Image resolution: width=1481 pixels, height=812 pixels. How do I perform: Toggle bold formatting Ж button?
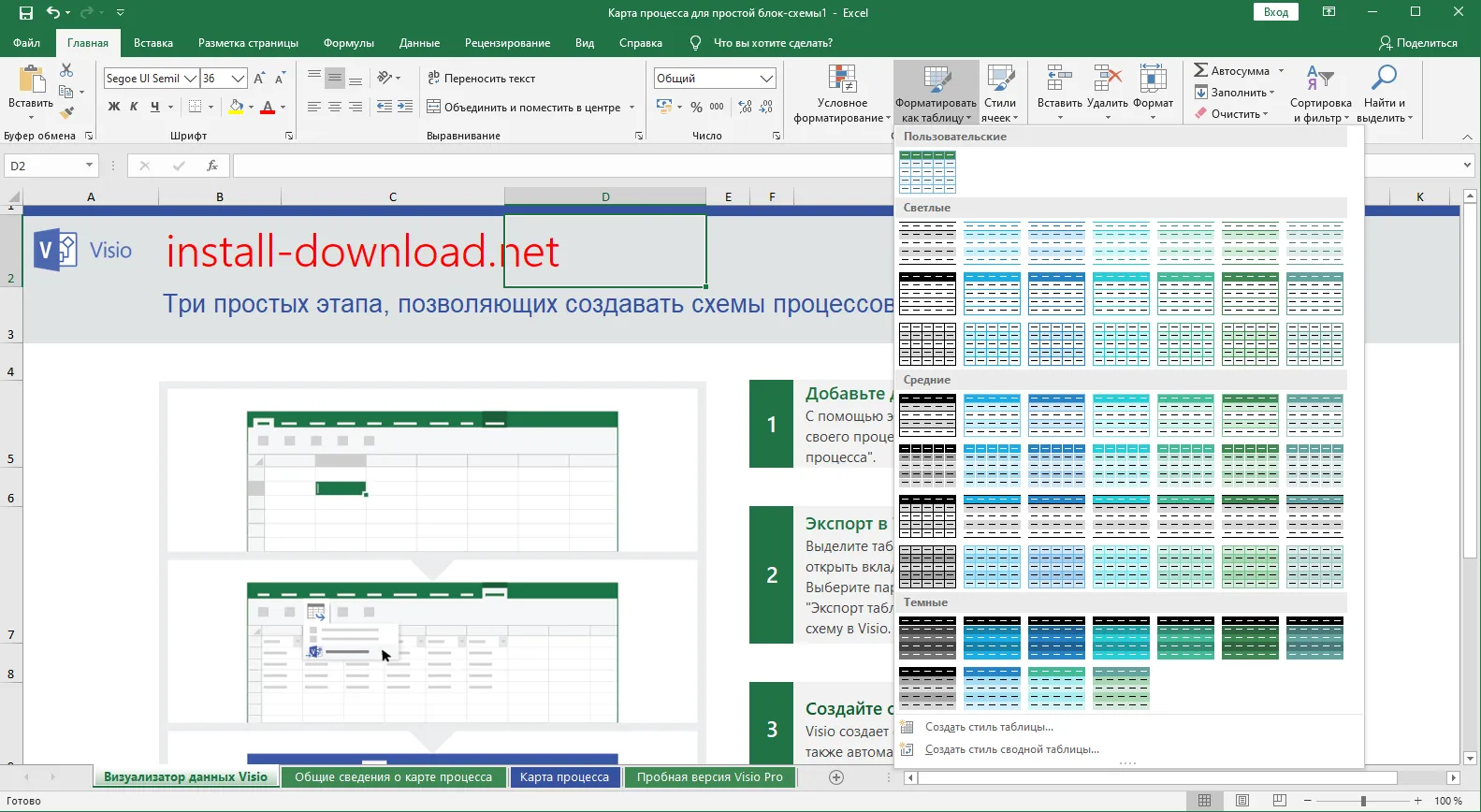[x=114, y=107]
